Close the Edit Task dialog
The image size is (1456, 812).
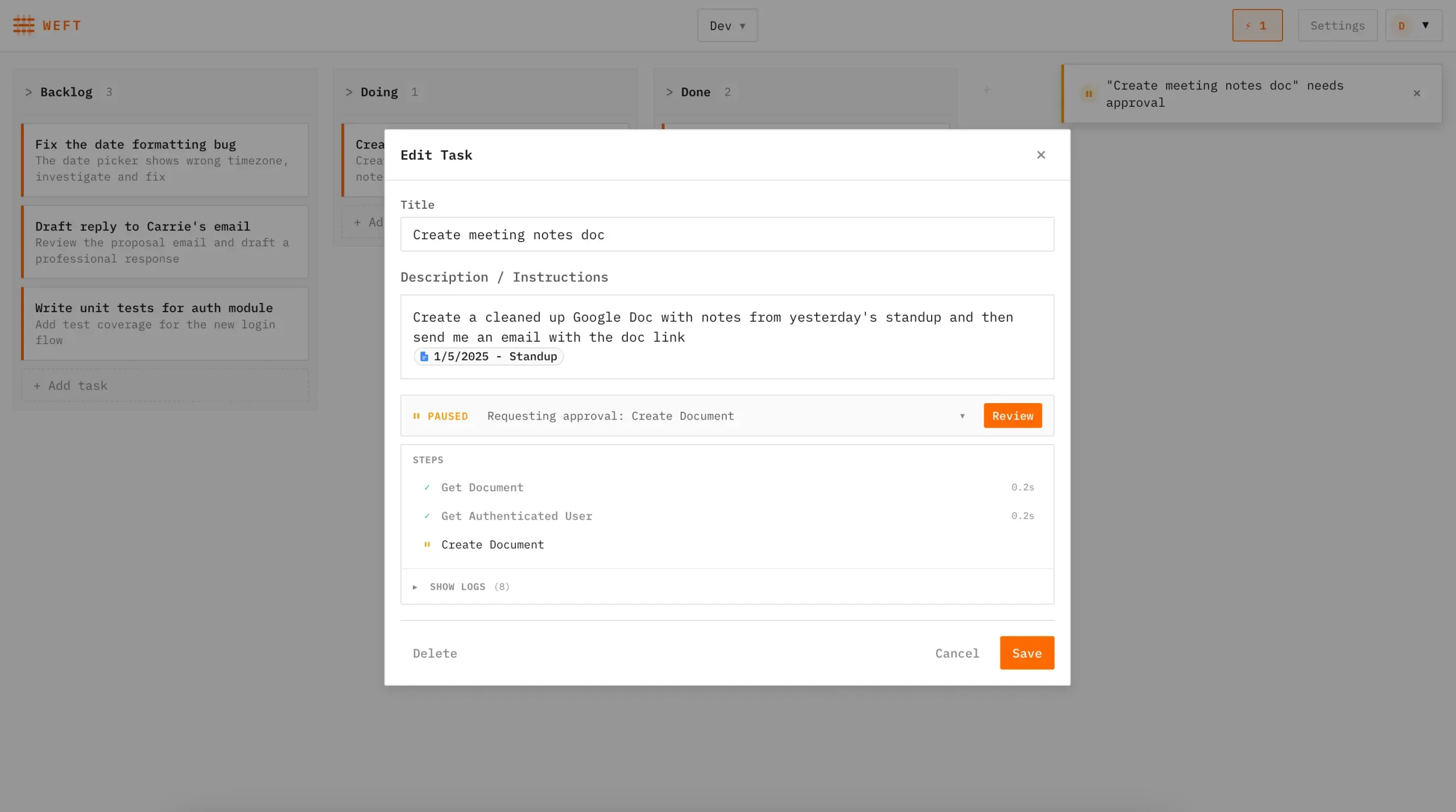click(1040, 154)
